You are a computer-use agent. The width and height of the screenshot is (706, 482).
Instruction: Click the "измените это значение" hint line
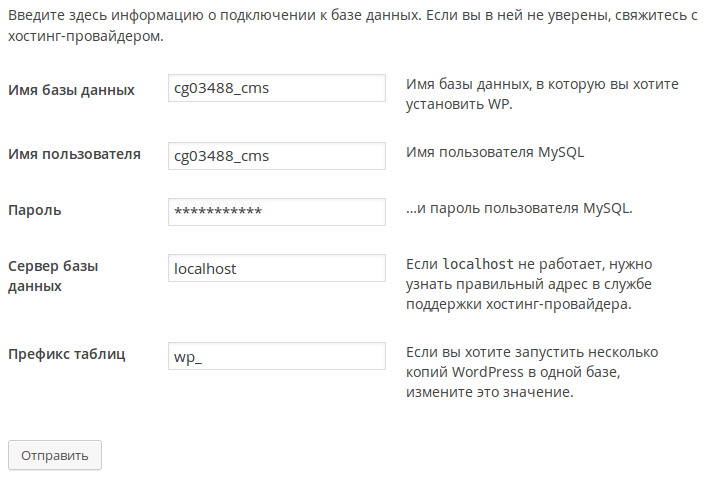pyautogui.click(x=489, y=393)
